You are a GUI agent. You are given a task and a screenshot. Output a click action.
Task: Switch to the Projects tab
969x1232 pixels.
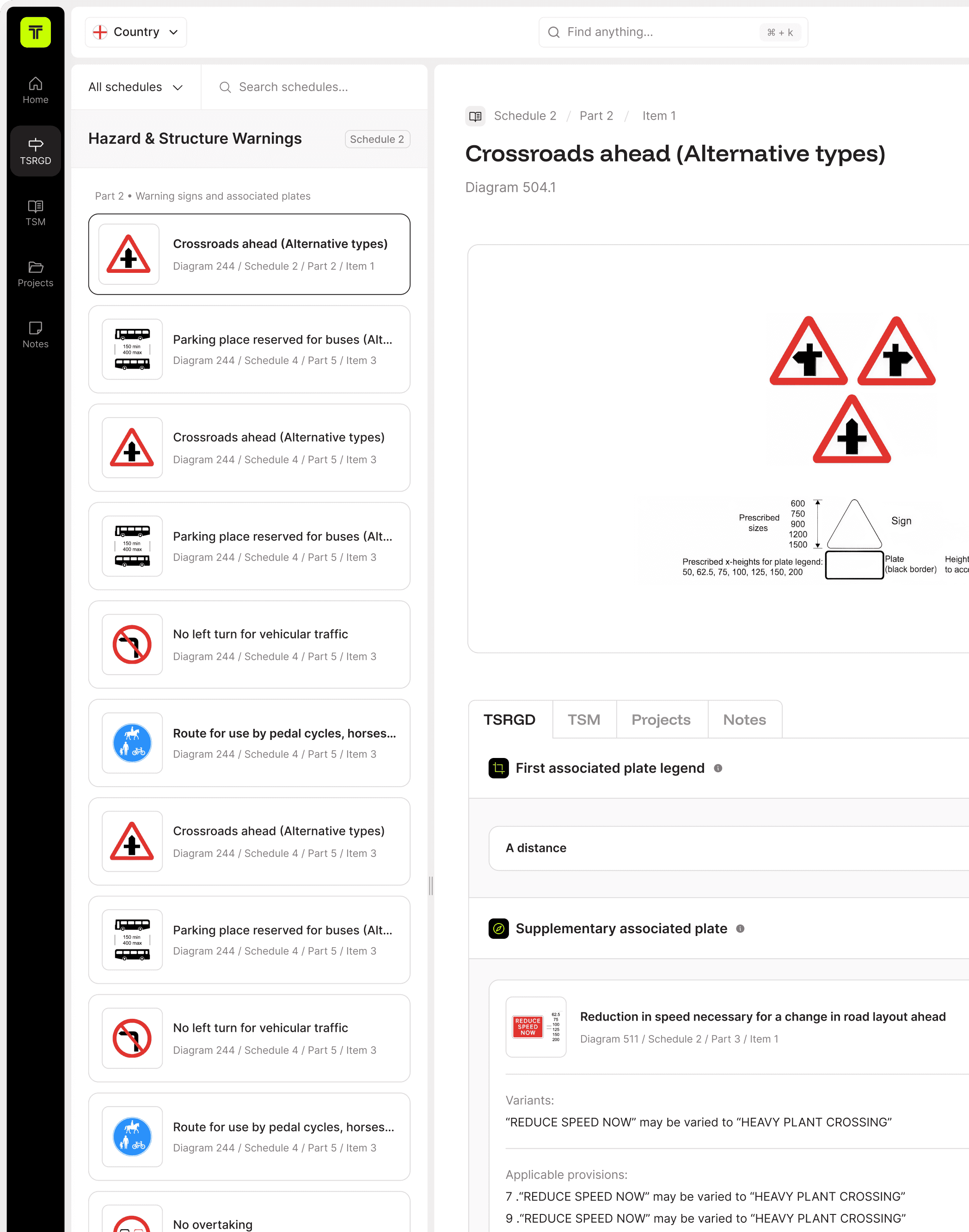click(662, 719)
